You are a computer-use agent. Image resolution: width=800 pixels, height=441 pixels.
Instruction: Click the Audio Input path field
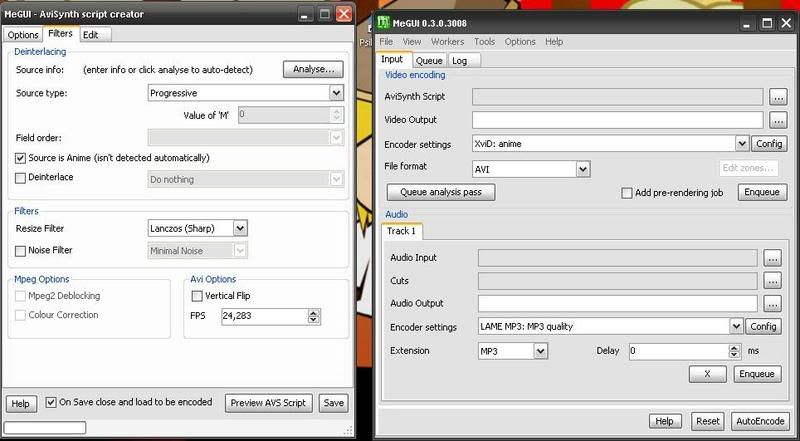617,258
